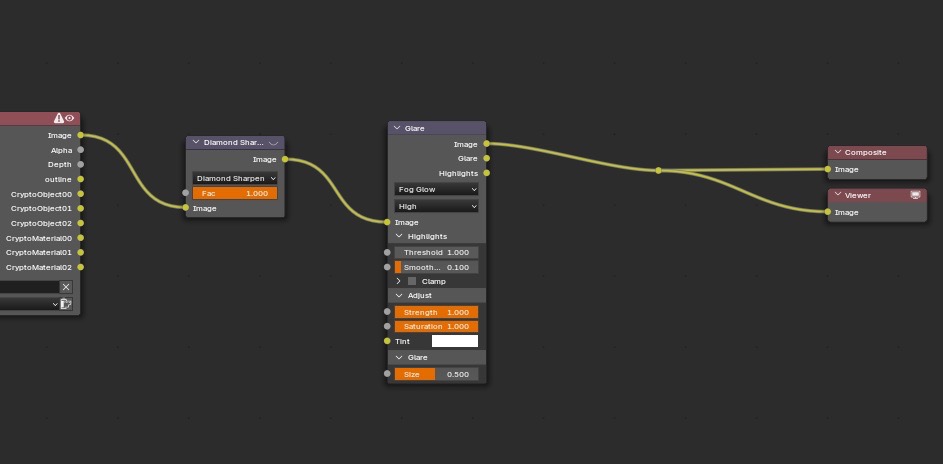Image resolution: width=943 pixels, height=464 pixels.
Task: Click the Diamond Sharpen Fac input socket
Action: 186,193
